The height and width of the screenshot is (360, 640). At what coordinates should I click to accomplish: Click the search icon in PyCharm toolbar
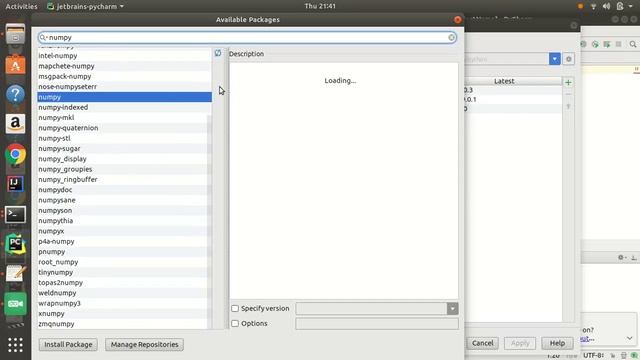[633, 44]
